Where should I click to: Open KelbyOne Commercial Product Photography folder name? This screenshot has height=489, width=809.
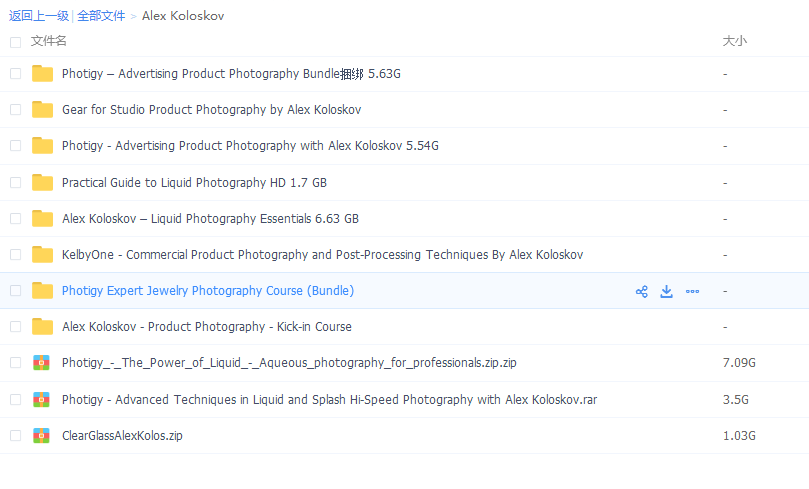tap(322, 255)
